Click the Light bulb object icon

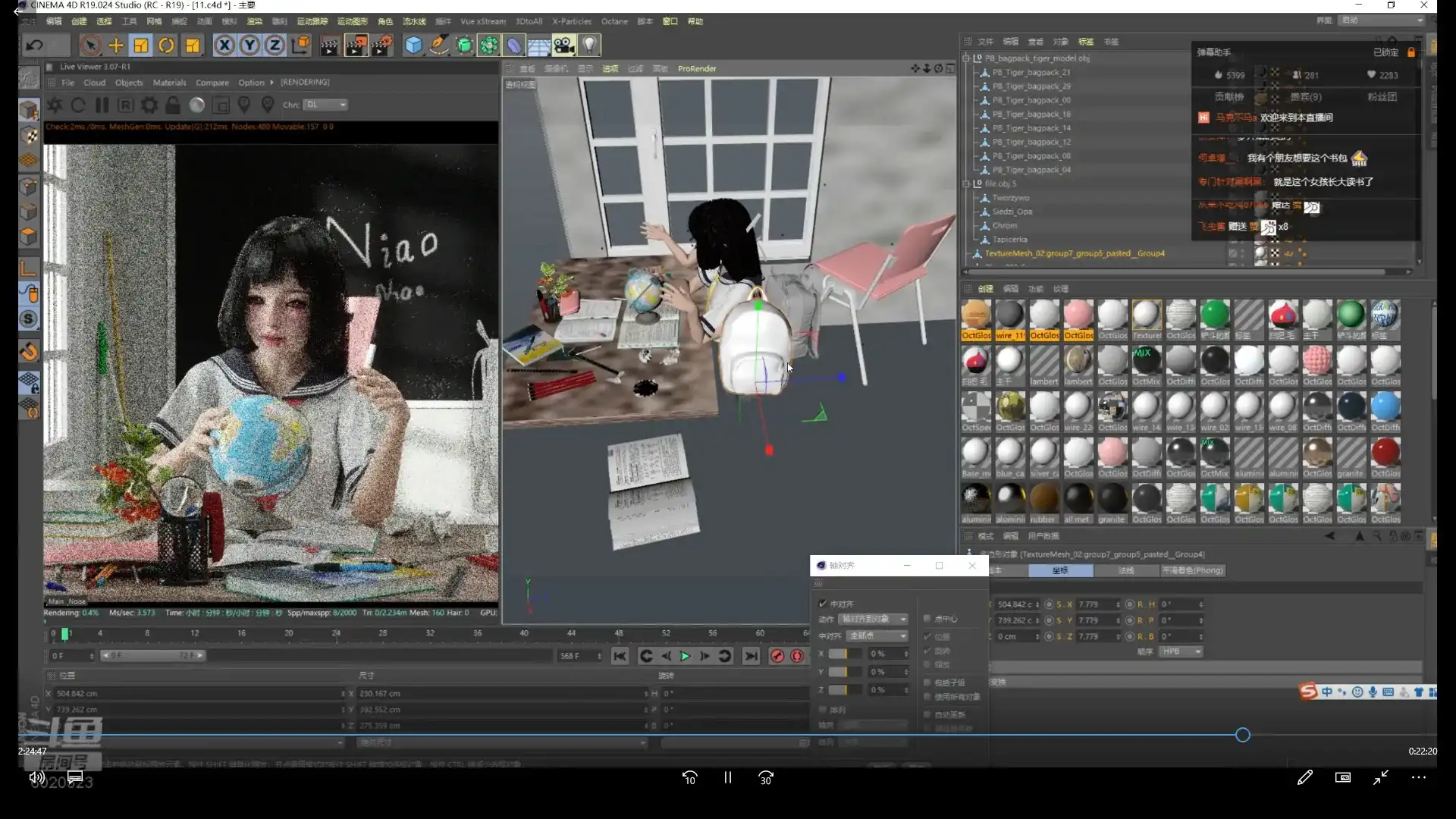coord(590,45)
